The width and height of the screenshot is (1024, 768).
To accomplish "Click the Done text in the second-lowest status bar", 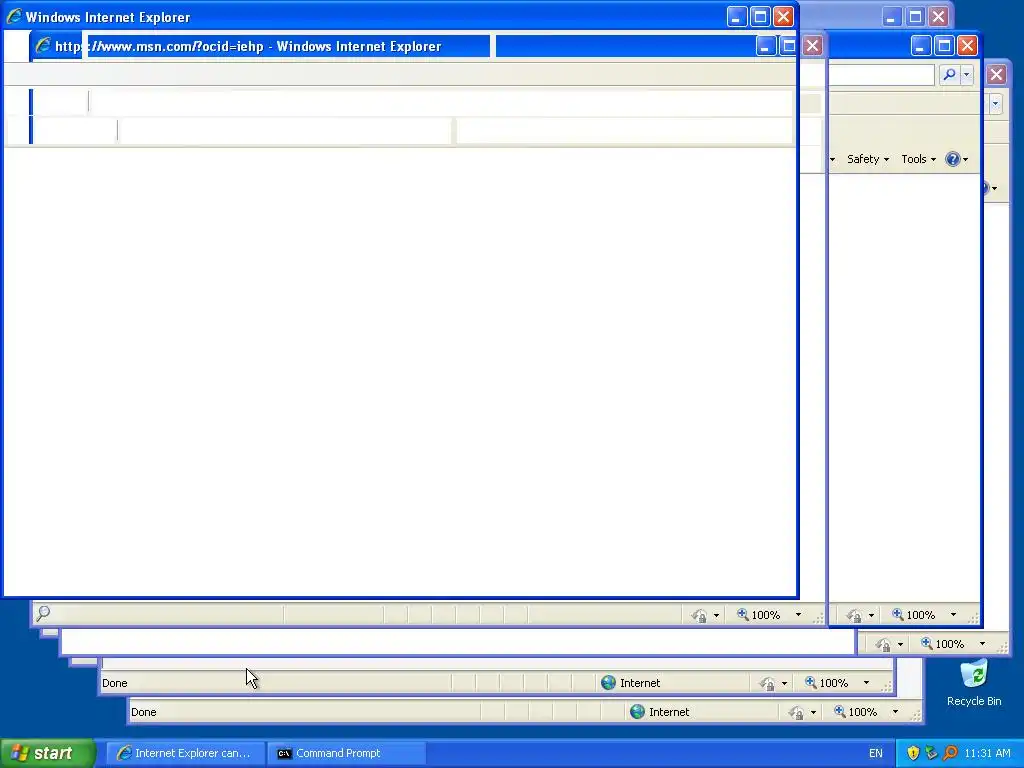I will point(115,683).
